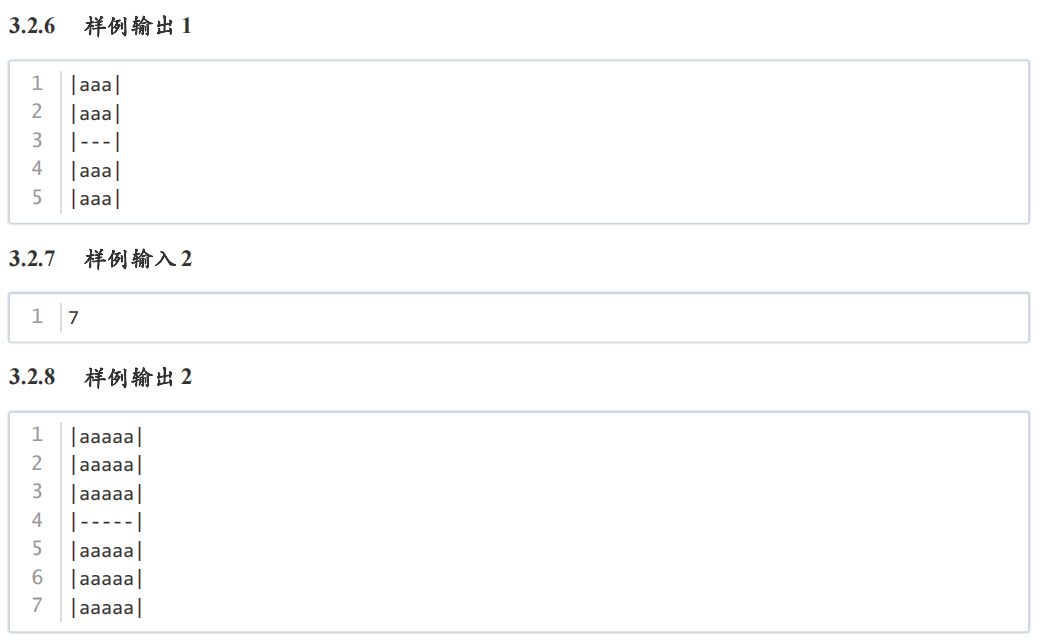Click line number 5 in sample output 1
The image size is (1044, 643).
click(37, 198)
